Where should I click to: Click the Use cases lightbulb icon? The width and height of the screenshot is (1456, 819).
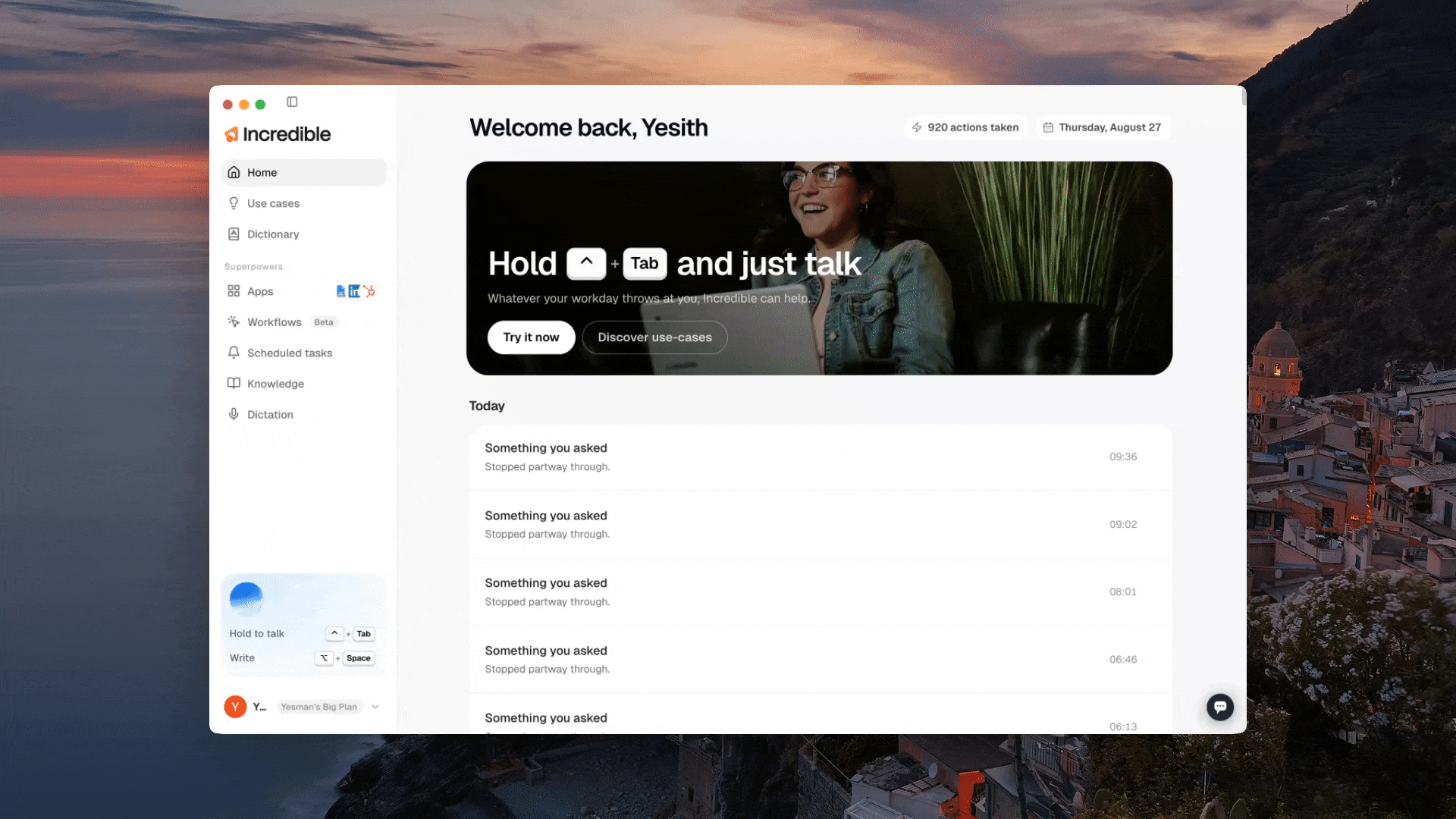[234, 203]
